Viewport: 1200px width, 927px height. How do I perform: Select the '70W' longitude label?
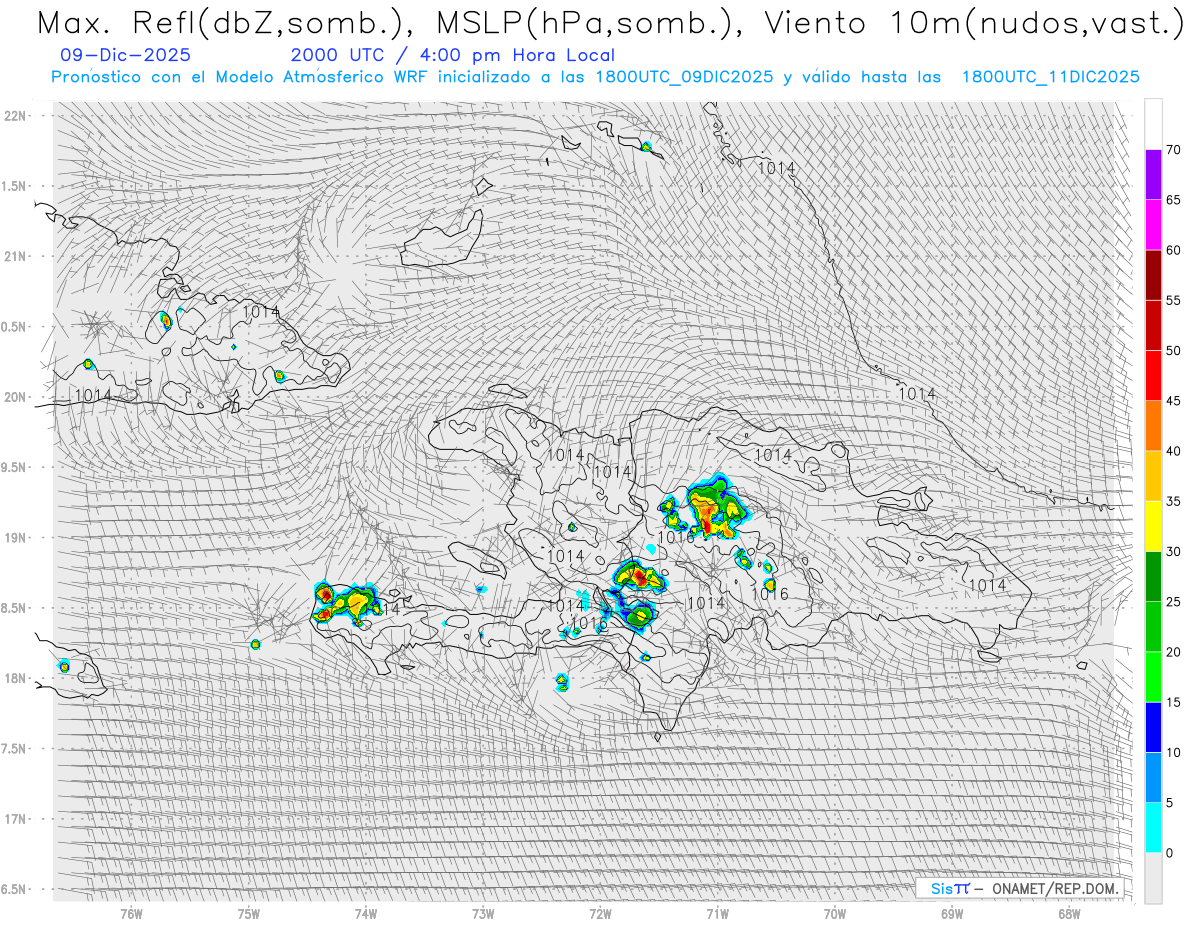tap(835, 913)
